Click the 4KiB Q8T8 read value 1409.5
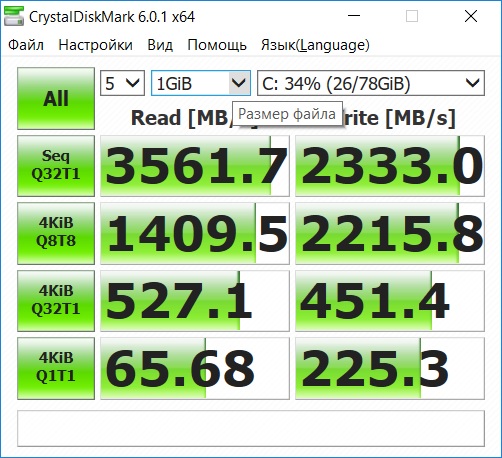 pyautogui.click(x=195, y=233)
